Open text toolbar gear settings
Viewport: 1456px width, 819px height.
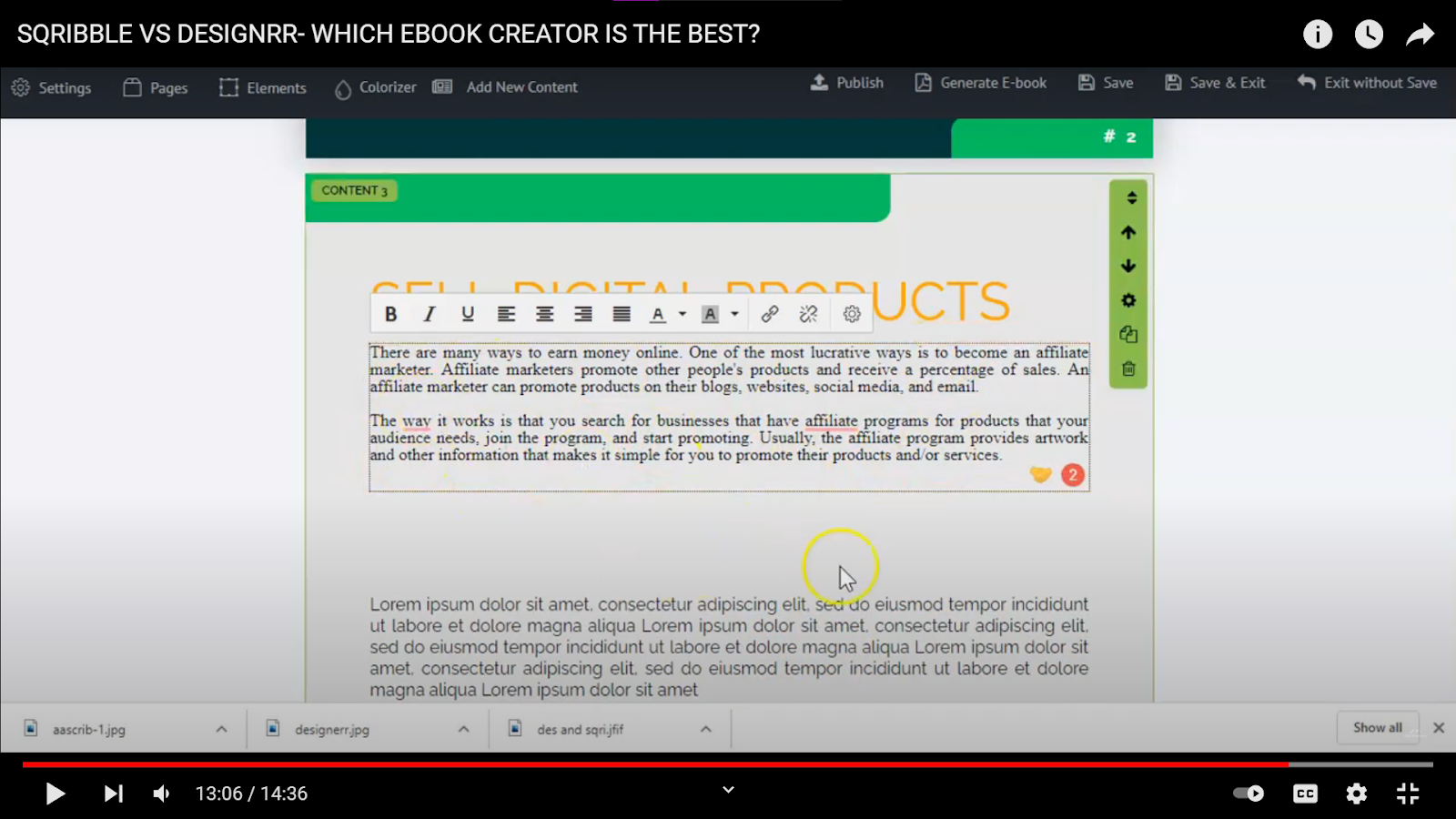(x=852, y=314)
